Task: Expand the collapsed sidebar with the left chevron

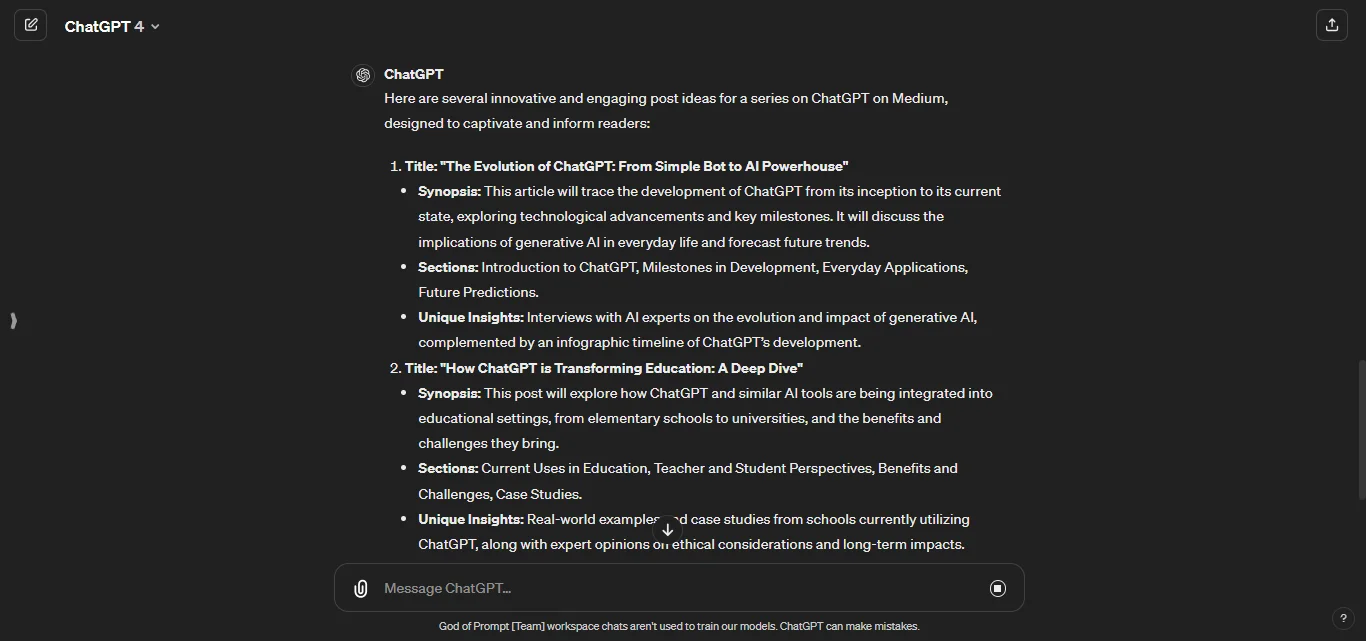Action: [13, 321]
